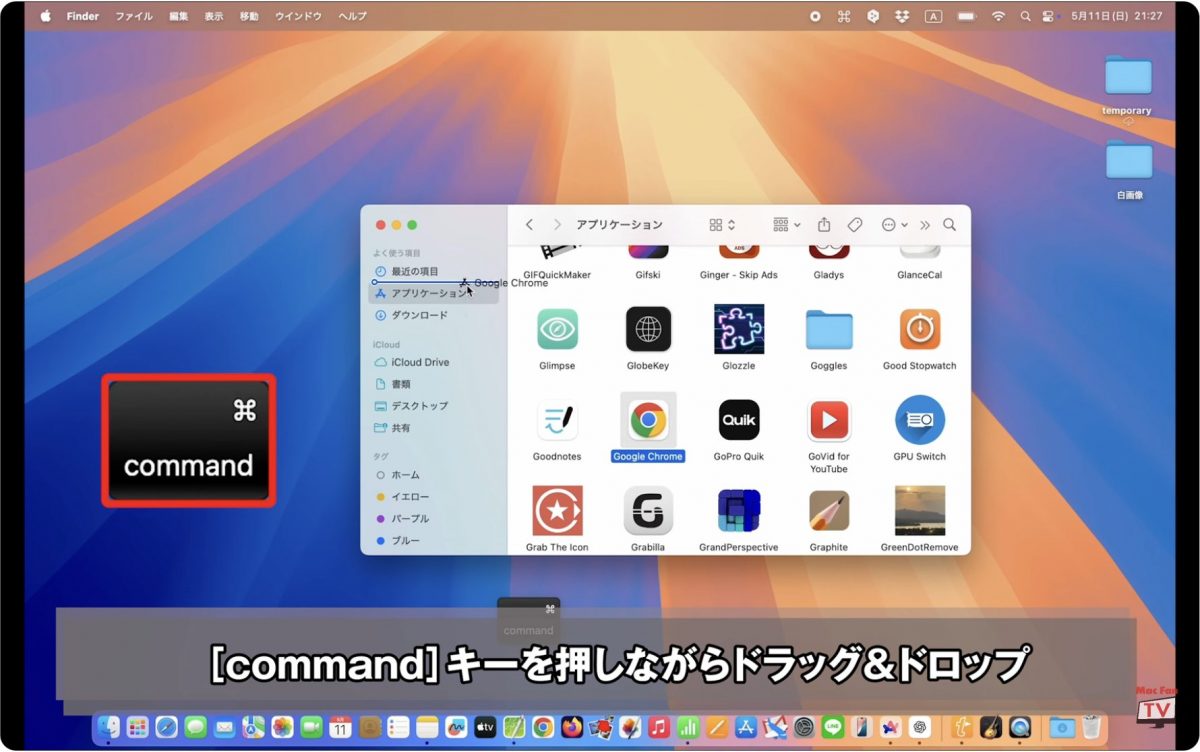Select the Good Stopwatch app icon
1200x752 pixels.
[x=920, y=329]
